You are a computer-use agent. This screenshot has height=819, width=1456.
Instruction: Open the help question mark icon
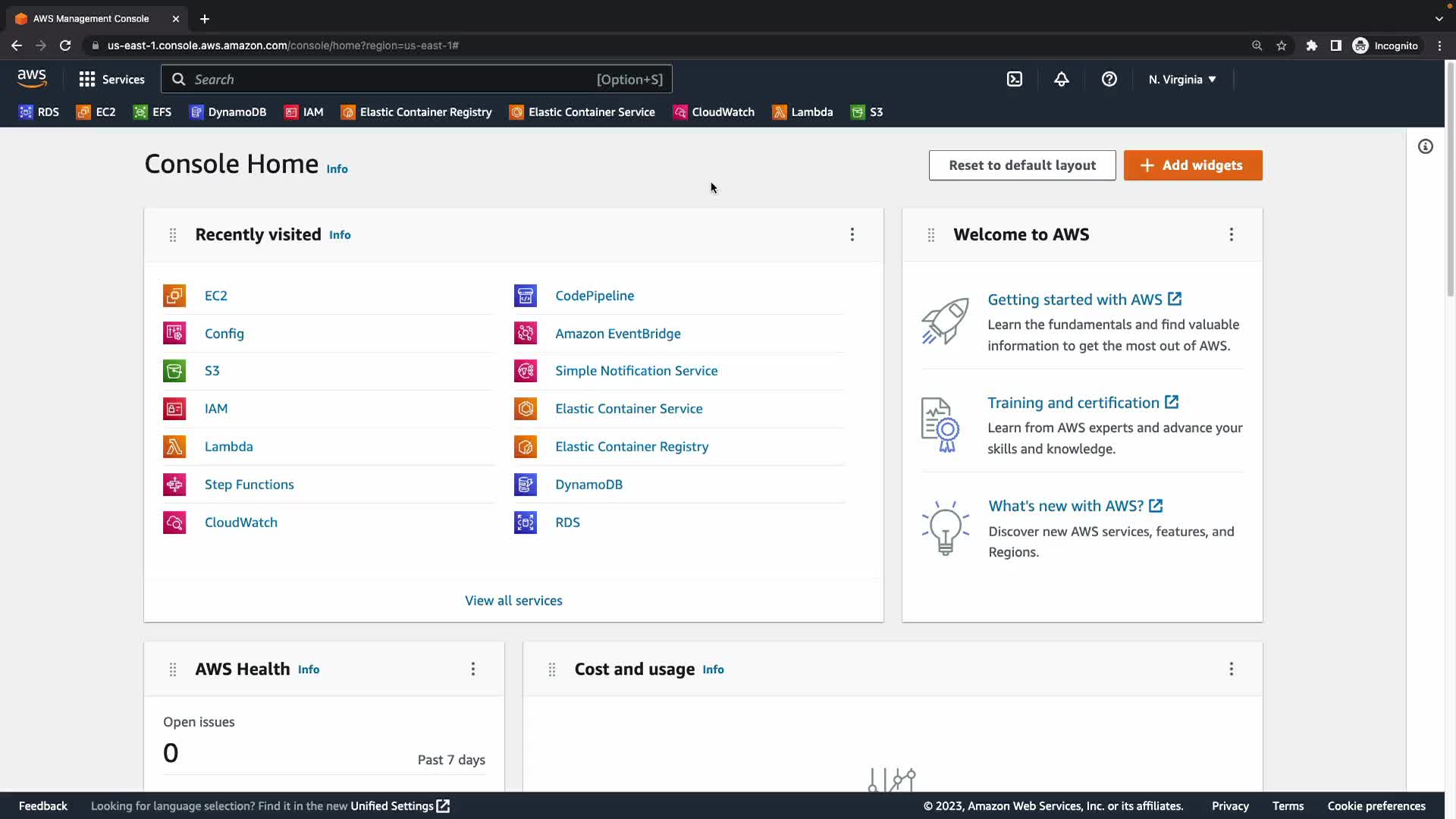point(1109,79)
